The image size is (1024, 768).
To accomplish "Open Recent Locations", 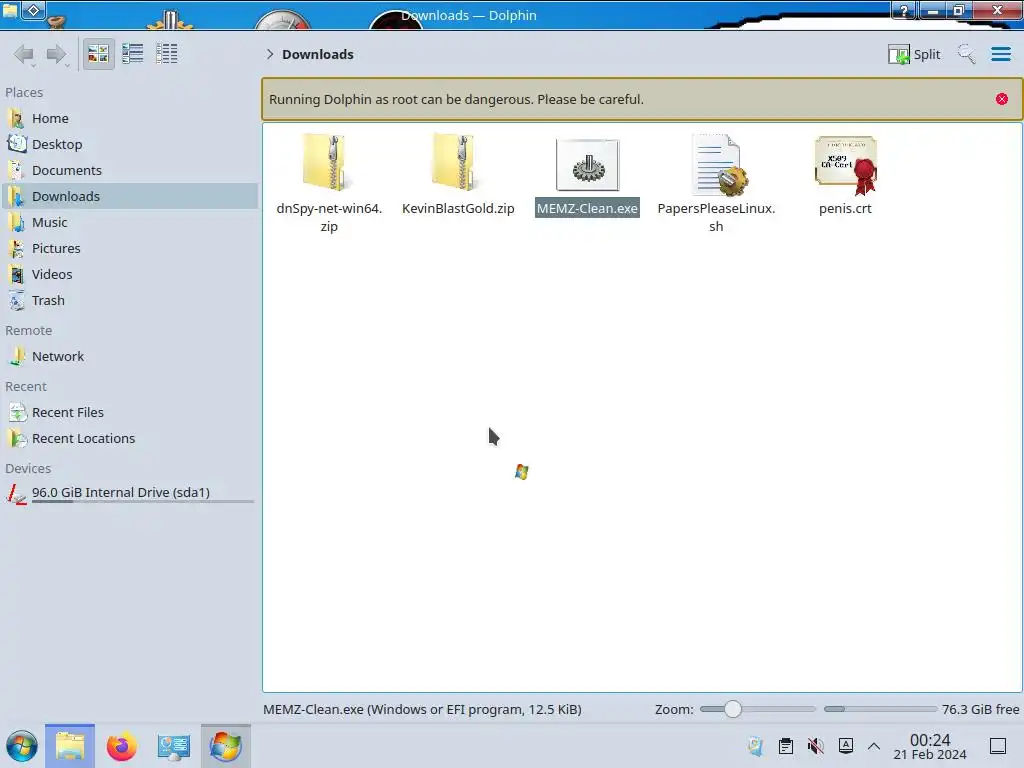I will tap(130, 439).
